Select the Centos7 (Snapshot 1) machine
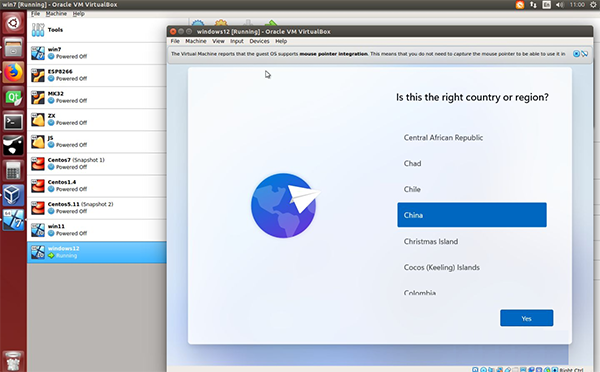Screen dimensions: 600x372 click(x=97, y=164)
